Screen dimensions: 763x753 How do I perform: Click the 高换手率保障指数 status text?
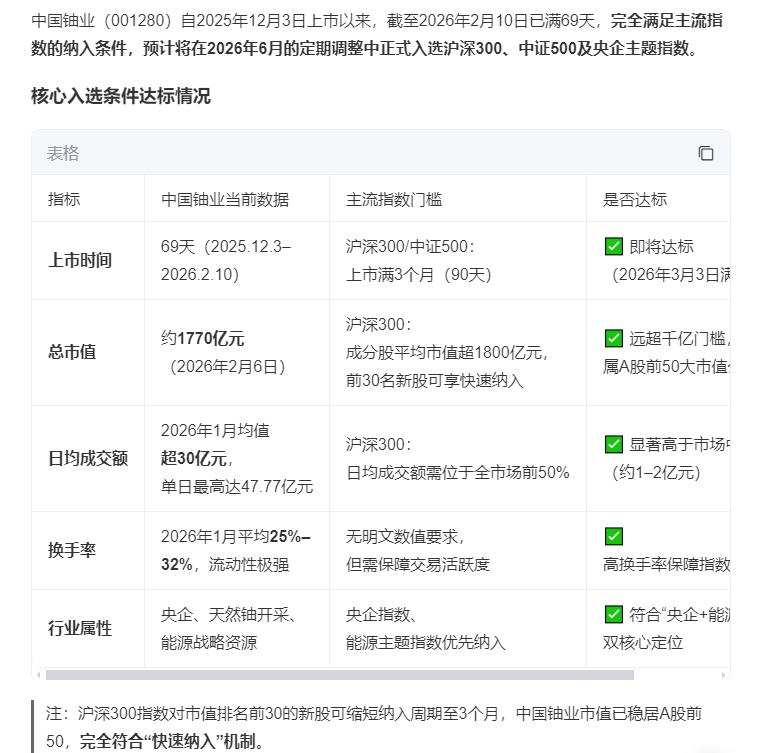[x=666, y=564]
